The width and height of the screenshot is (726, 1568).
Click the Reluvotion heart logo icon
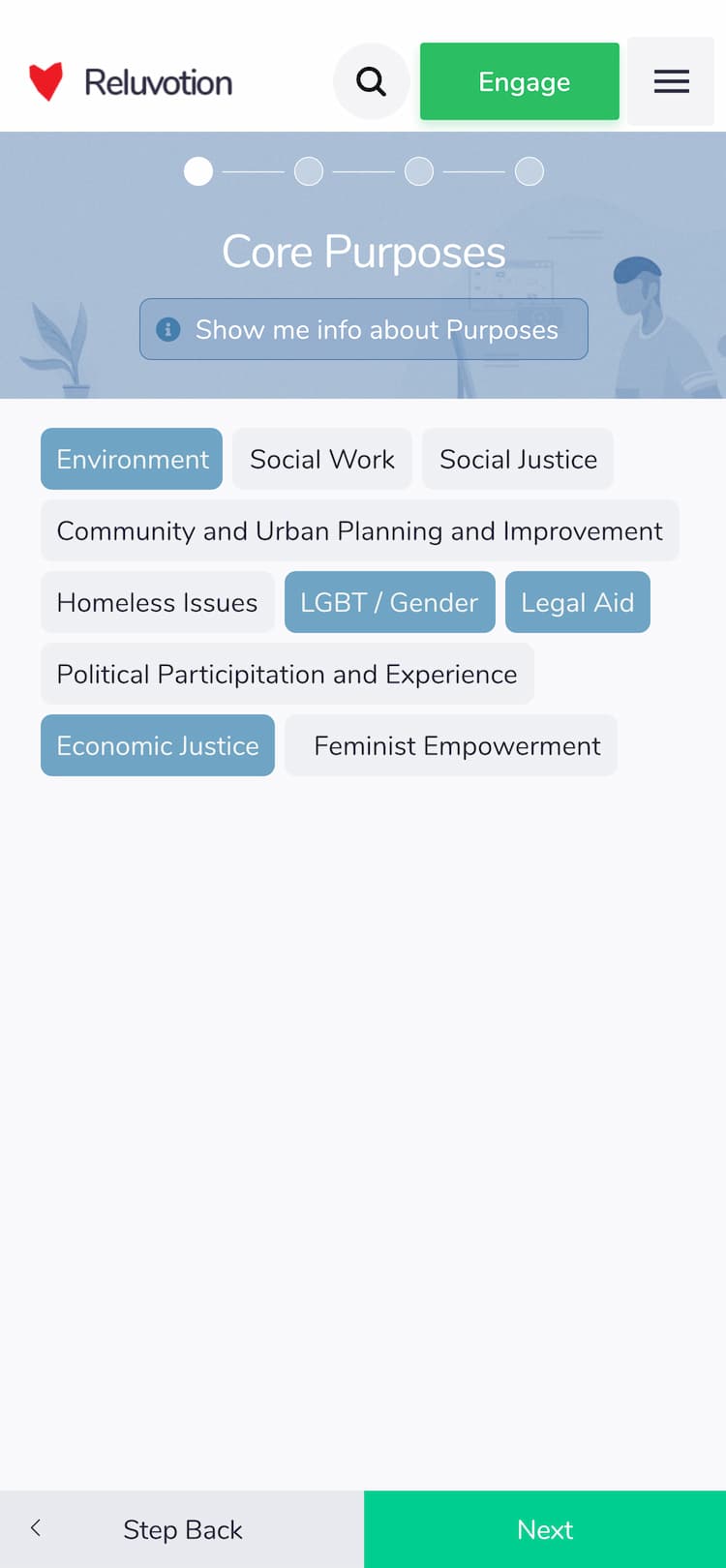pyautogui.click(x=45, y=82)
